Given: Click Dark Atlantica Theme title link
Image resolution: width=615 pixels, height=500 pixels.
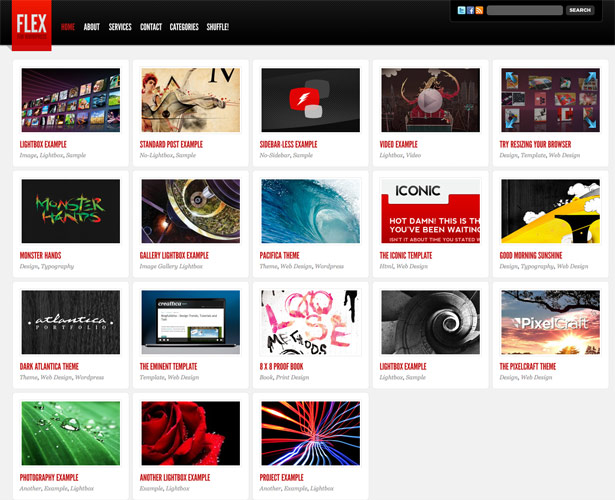Looking at the screenshot, I should [x=49, y=366].
